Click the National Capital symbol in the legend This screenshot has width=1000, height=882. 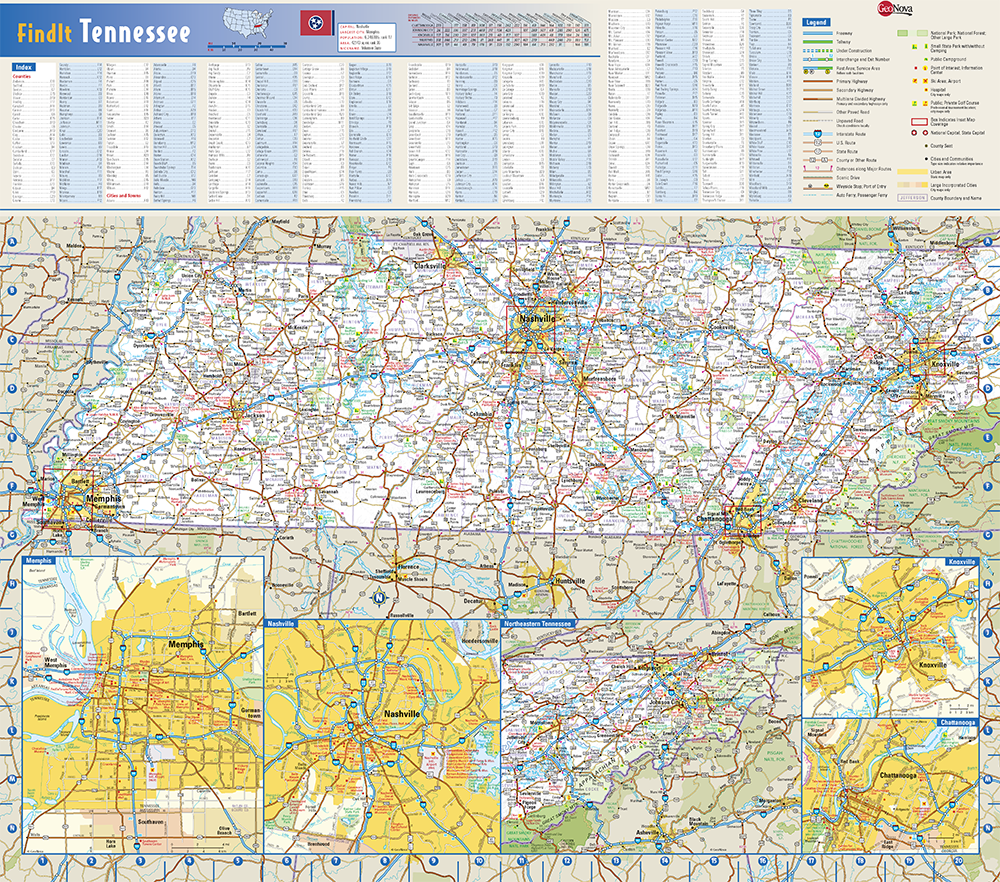click(x=915, y=133)
